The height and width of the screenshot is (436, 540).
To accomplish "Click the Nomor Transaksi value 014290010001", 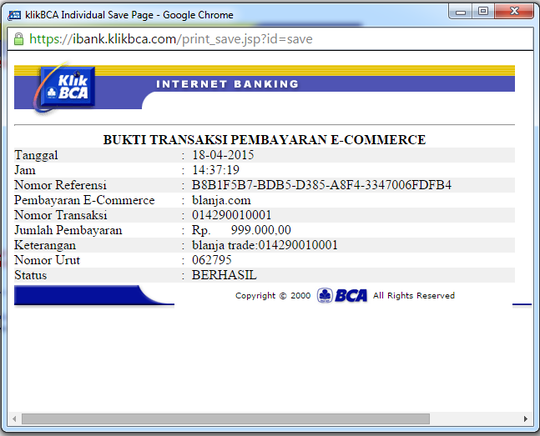I will click(x=231, y=215).
